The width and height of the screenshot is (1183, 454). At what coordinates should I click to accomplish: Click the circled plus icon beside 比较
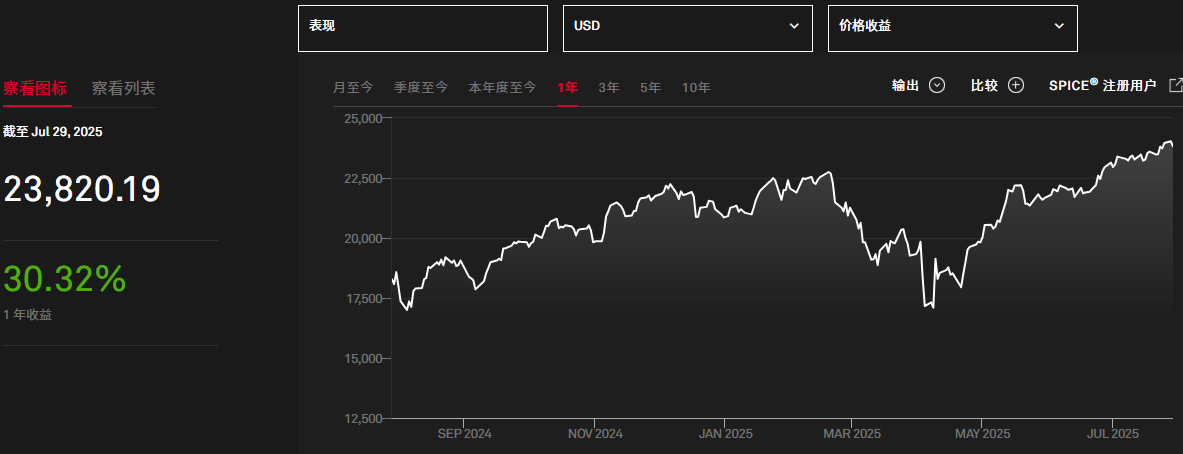(1016, 85)
